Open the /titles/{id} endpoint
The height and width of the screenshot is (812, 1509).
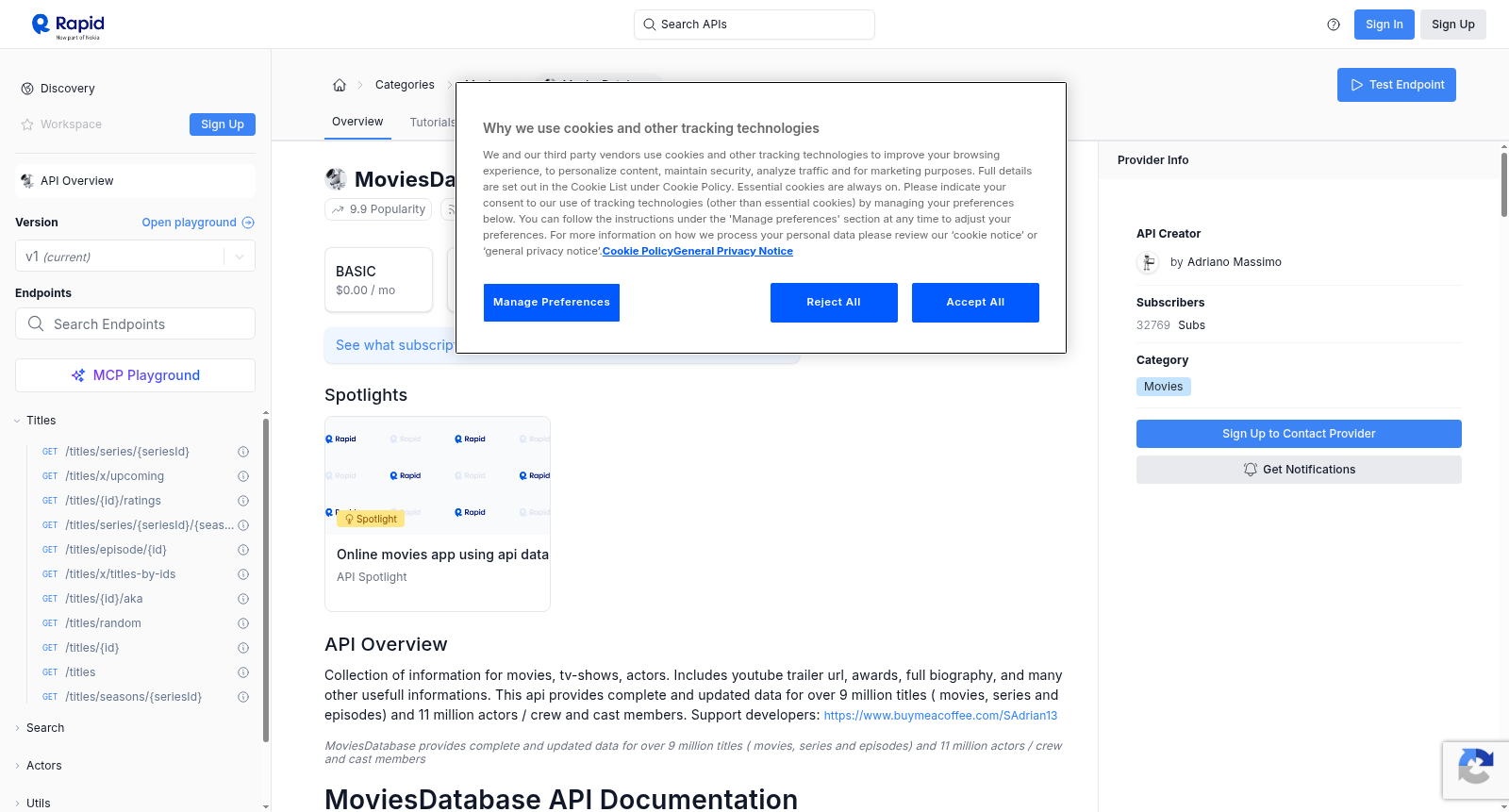pos(92,648)
